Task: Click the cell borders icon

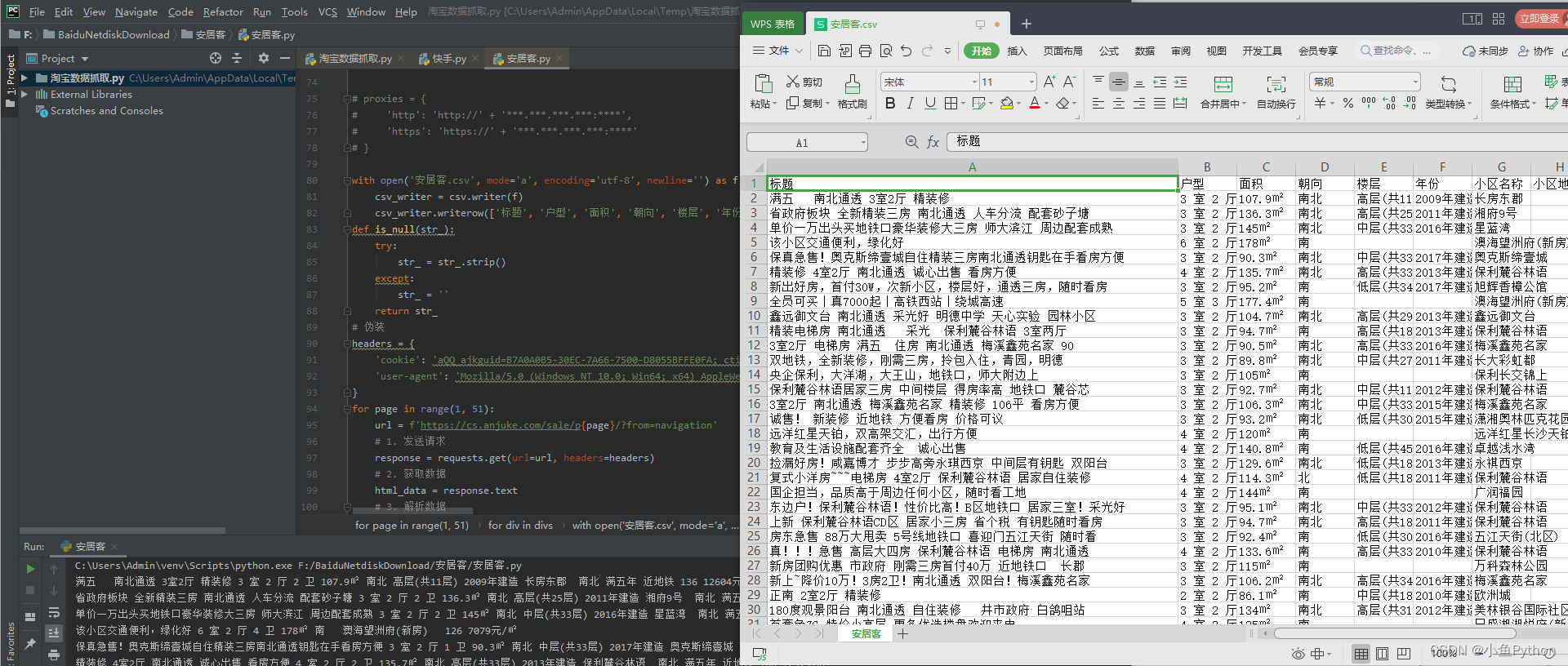Action: click(x=951, y=103)
